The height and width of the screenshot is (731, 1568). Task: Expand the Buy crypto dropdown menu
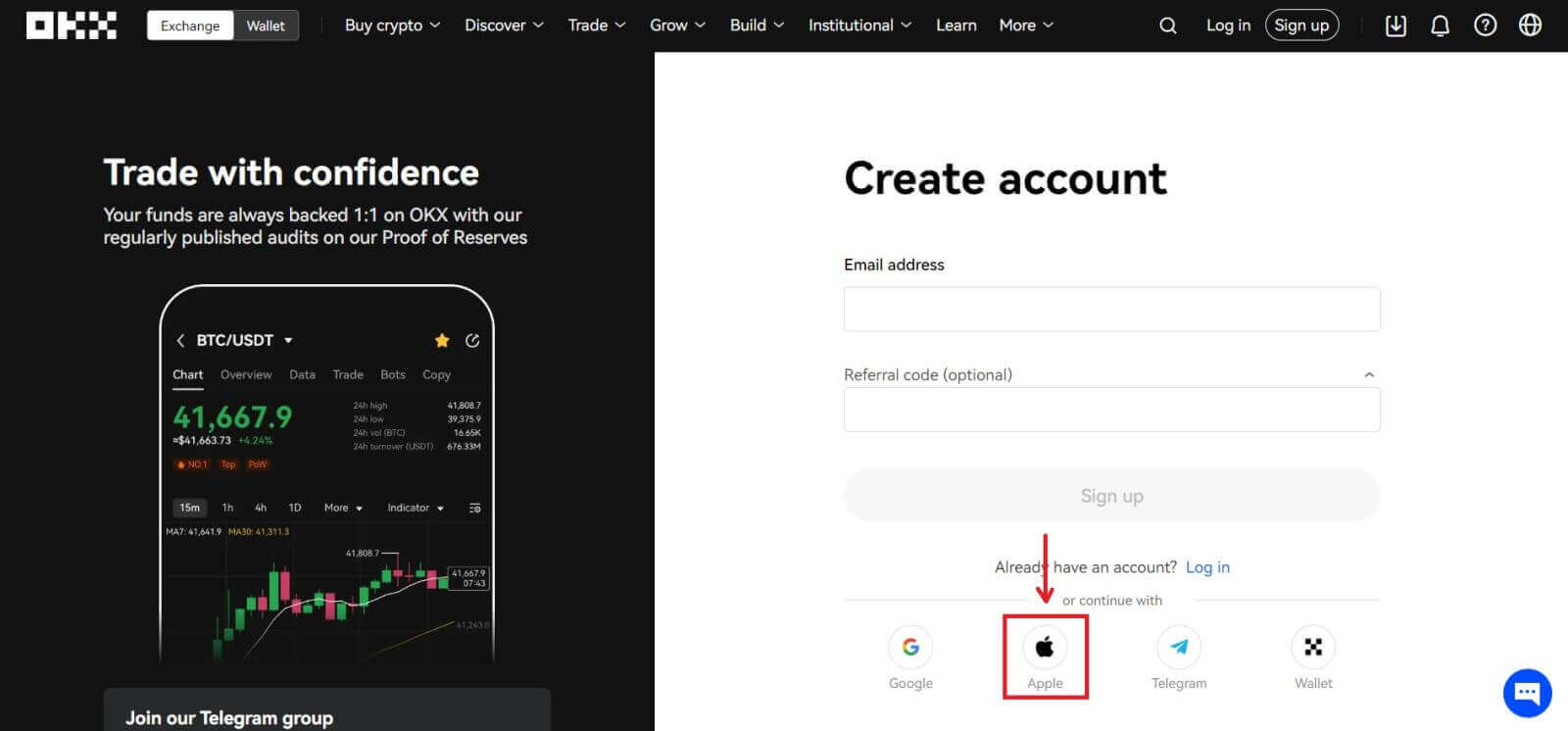point(392,25)
